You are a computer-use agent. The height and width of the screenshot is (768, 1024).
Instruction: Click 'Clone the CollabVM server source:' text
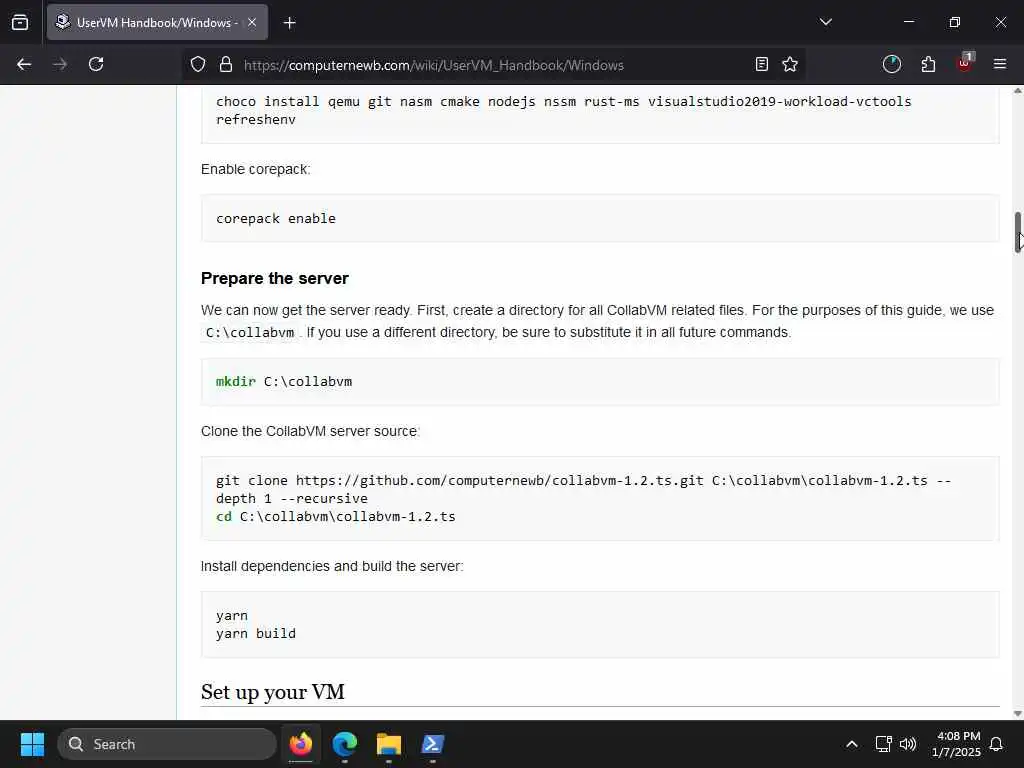click(x=310, y=431)
